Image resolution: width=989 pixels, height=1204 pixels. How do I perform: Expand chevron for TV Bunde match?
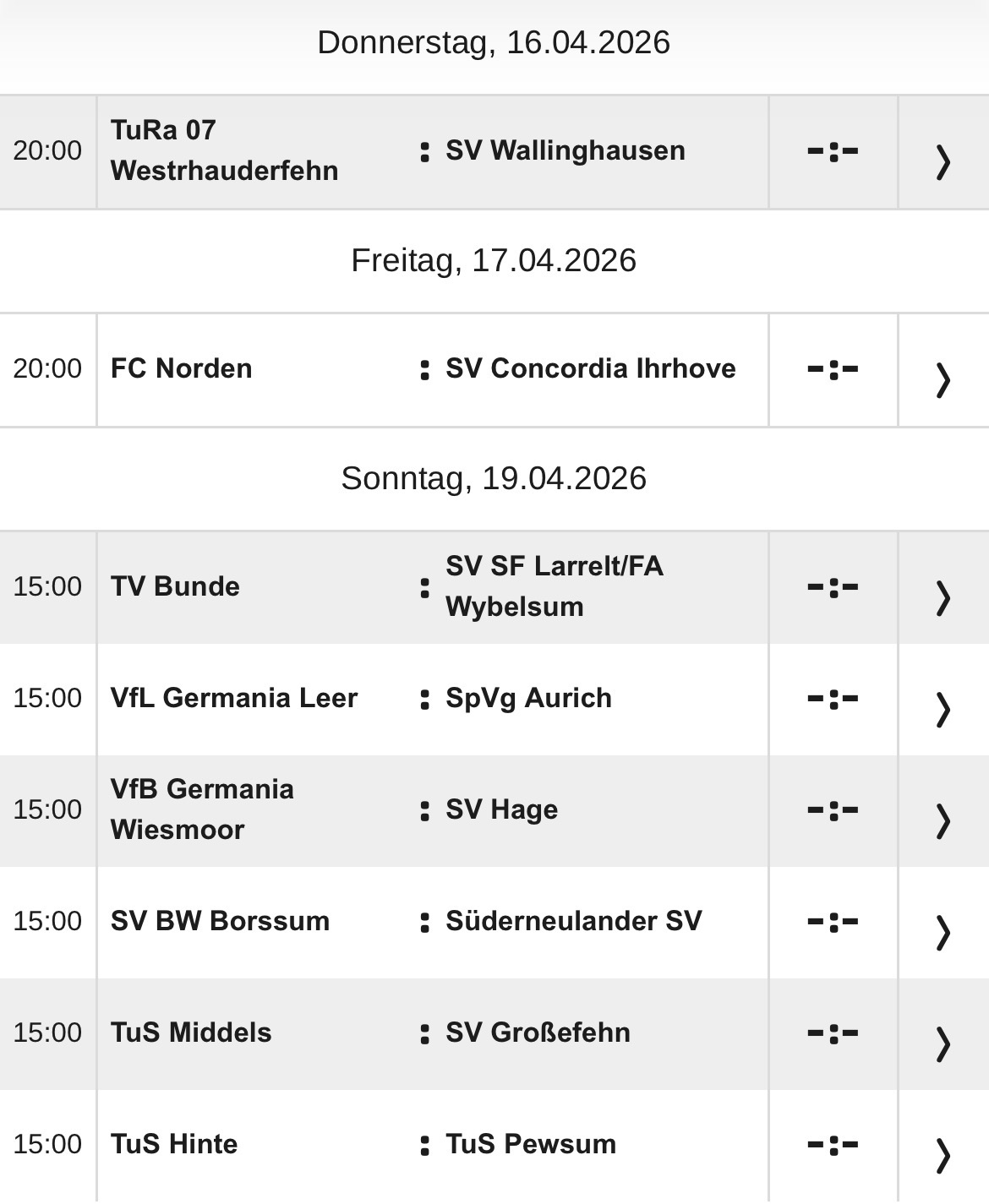point(943,597)
